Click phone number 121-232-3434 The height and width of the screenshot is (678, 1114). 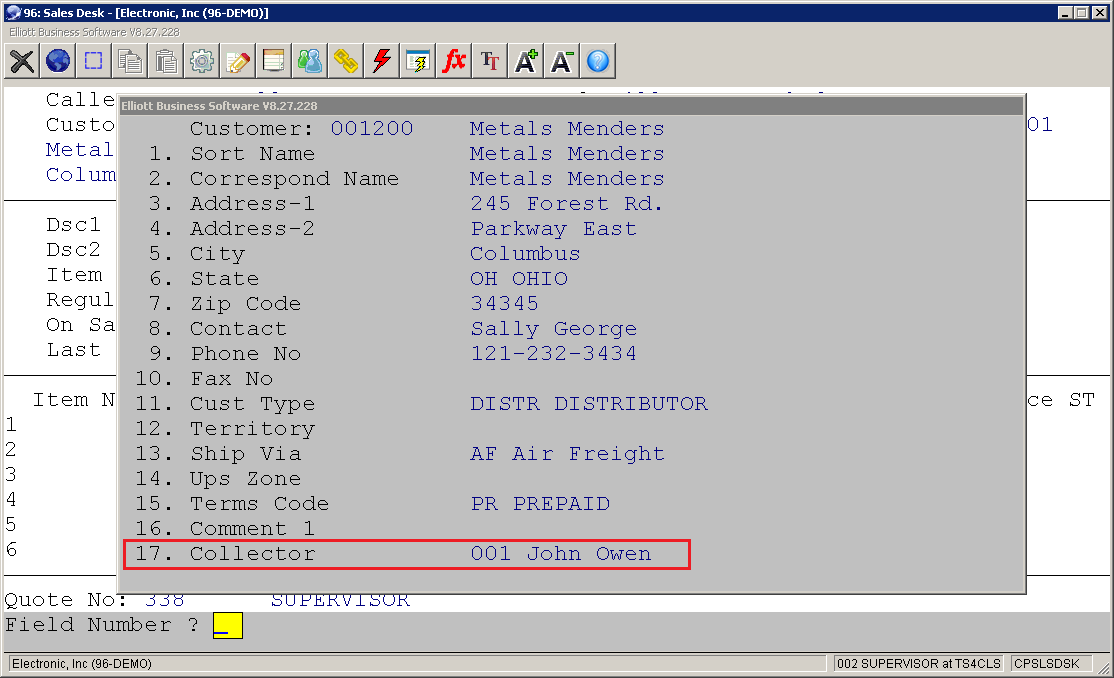(553, 353)
